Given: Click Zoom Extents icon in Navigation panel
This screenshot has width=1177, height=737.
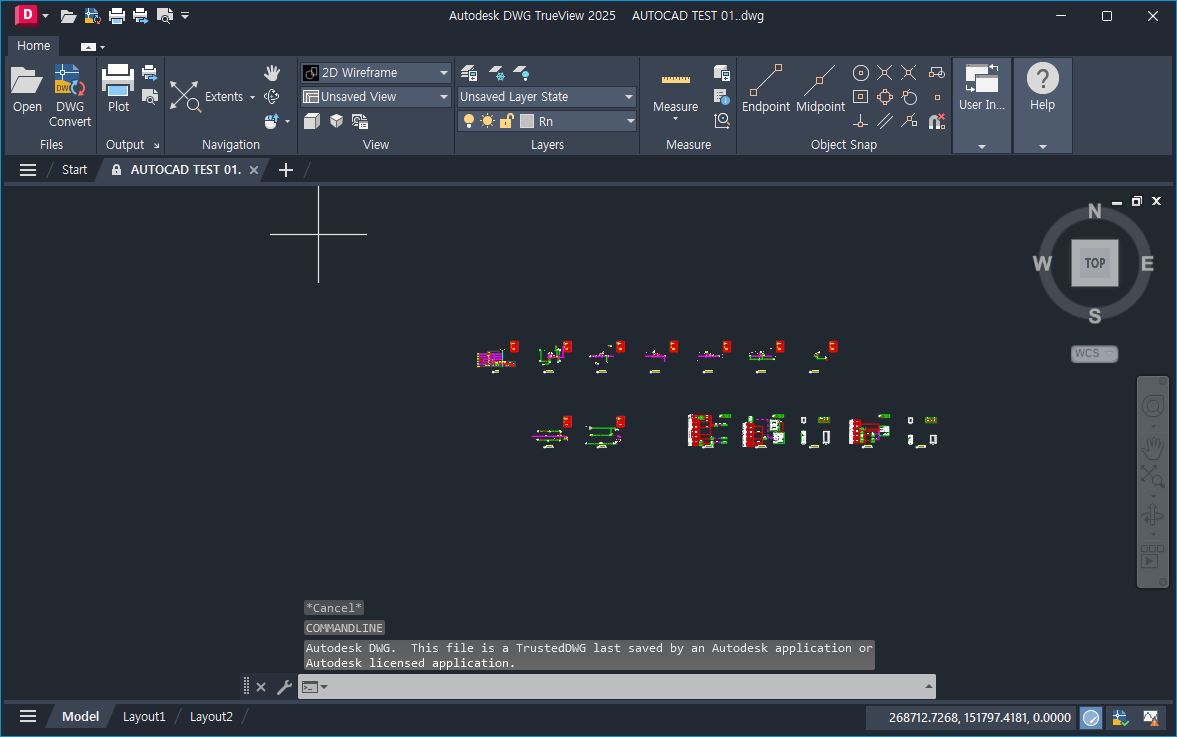Looking at the screenshot, I should pos(185,97).
